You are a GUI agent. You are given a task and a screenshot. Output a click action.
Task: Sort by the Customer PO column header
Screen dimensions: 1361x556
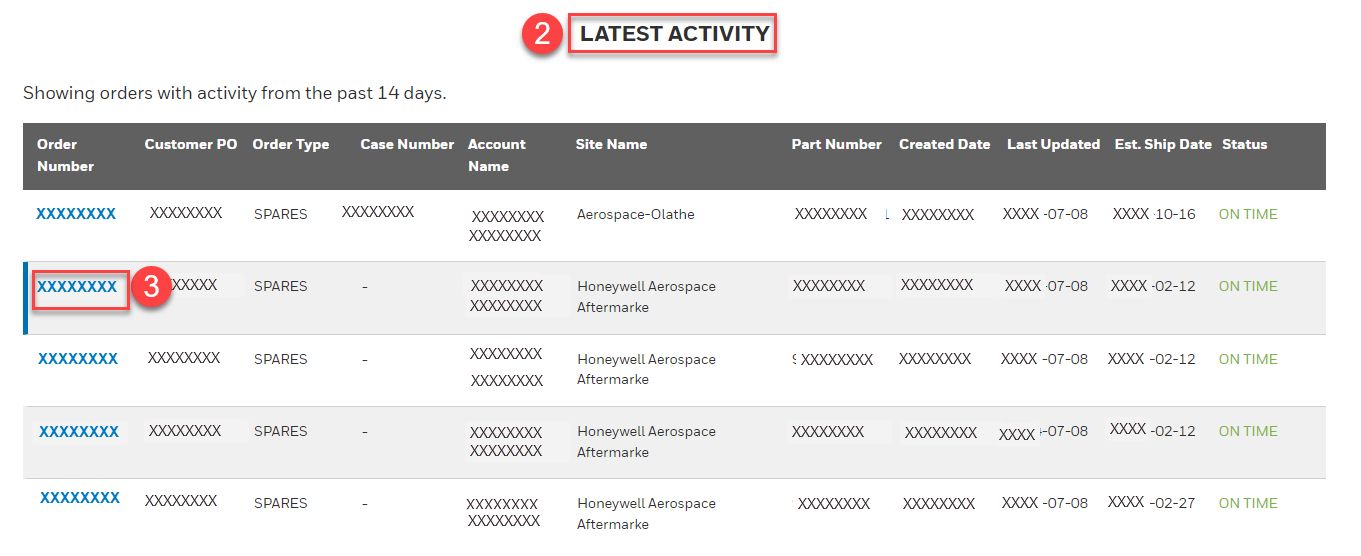[191, 144]
